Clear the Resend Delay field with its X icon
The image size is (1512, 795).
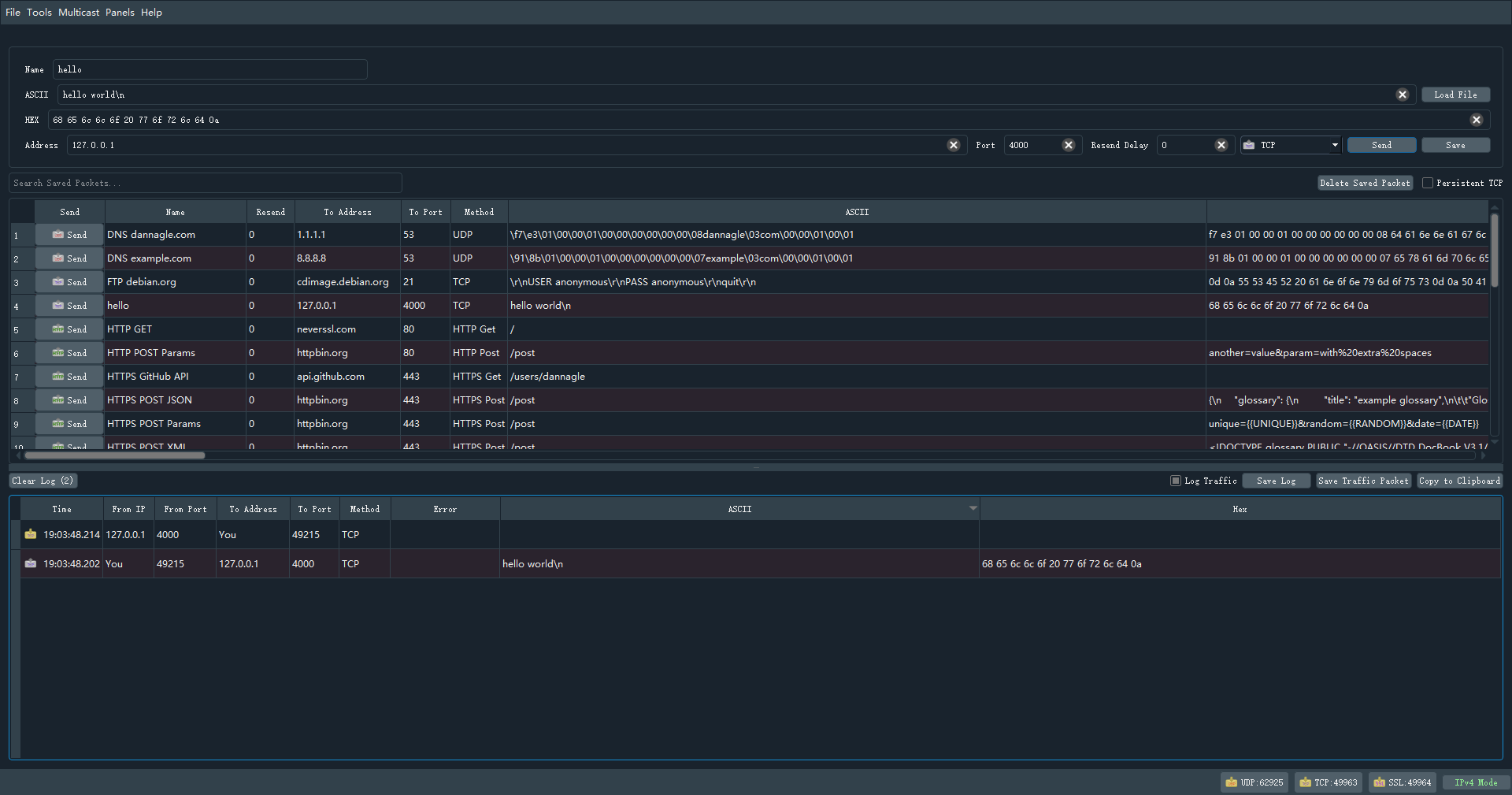click(1221, 145)
